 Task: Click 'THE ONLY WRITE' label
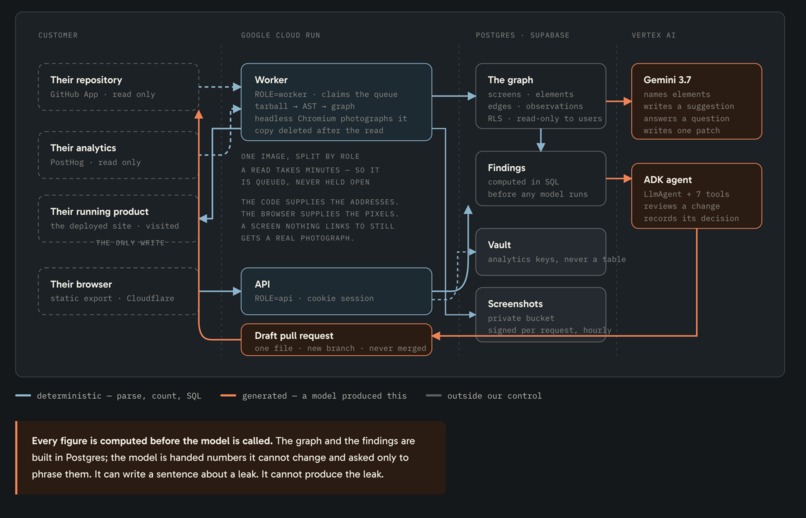click(x=130, y=243)
